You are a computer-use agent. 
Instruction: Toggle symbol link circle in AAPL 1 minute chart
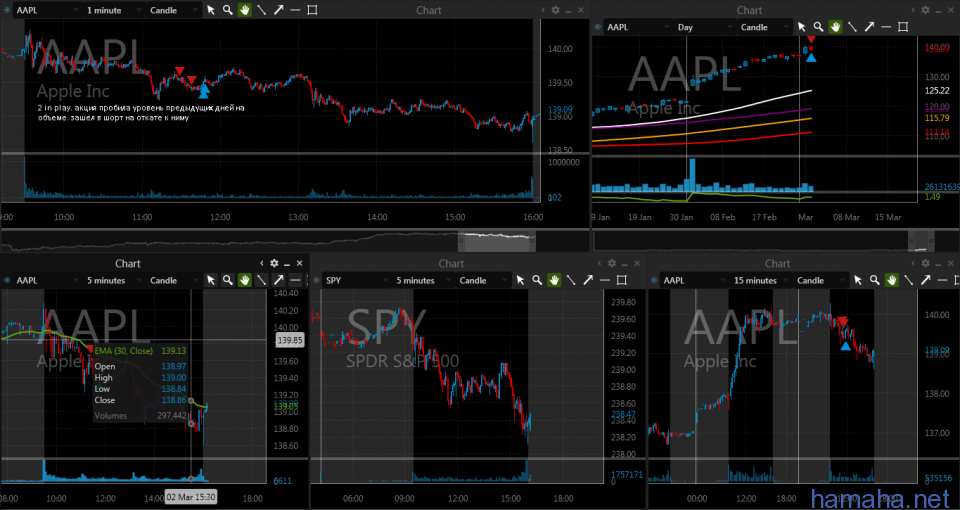tap(7, 10)
